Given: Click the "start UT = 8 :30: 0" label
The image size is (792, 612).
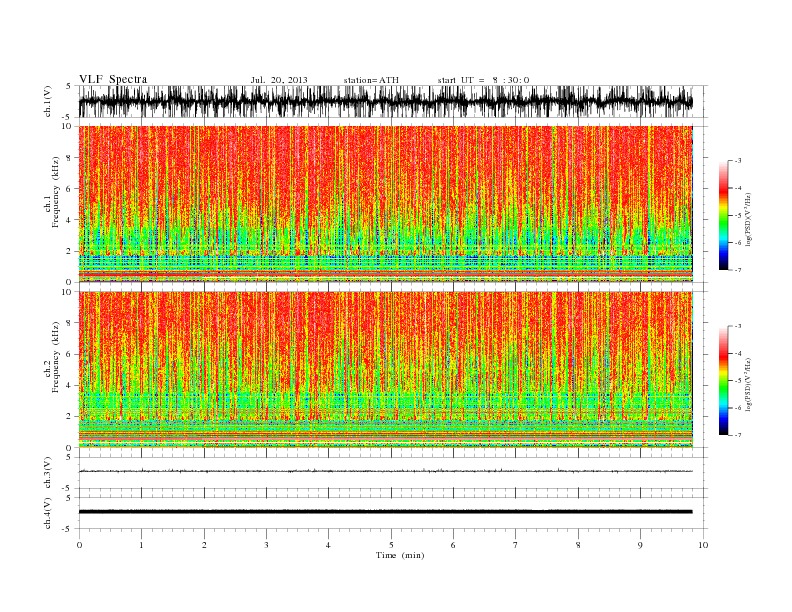Looking at the screenshot, I should pyautogui.click(x=483, y=80).
